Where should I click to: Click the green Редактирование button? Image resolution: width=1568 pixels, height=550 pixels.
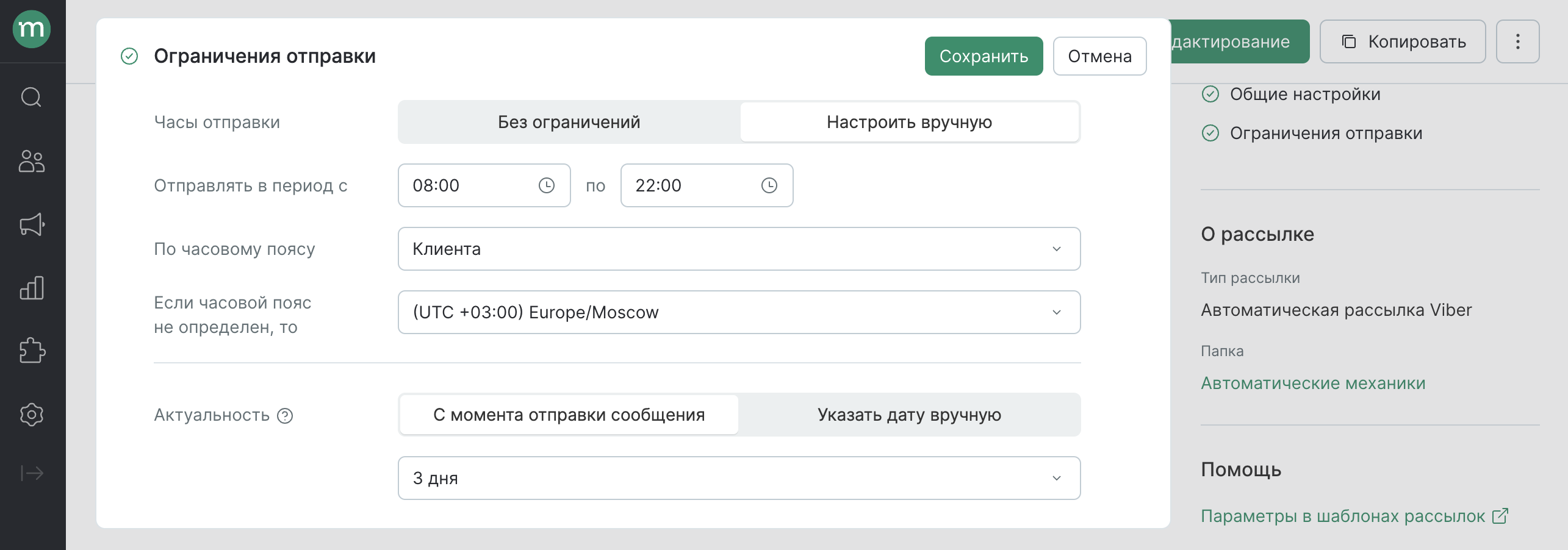pos(1240,41)
